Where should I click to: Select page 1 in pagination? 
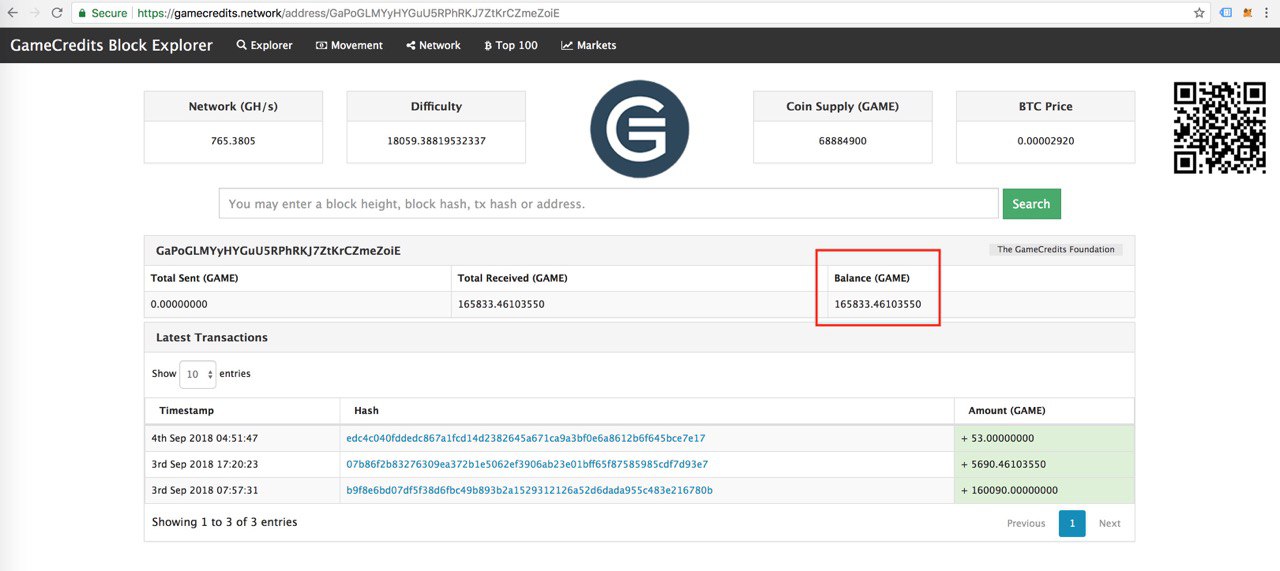pyautogui.click(x=1072, y=523)
